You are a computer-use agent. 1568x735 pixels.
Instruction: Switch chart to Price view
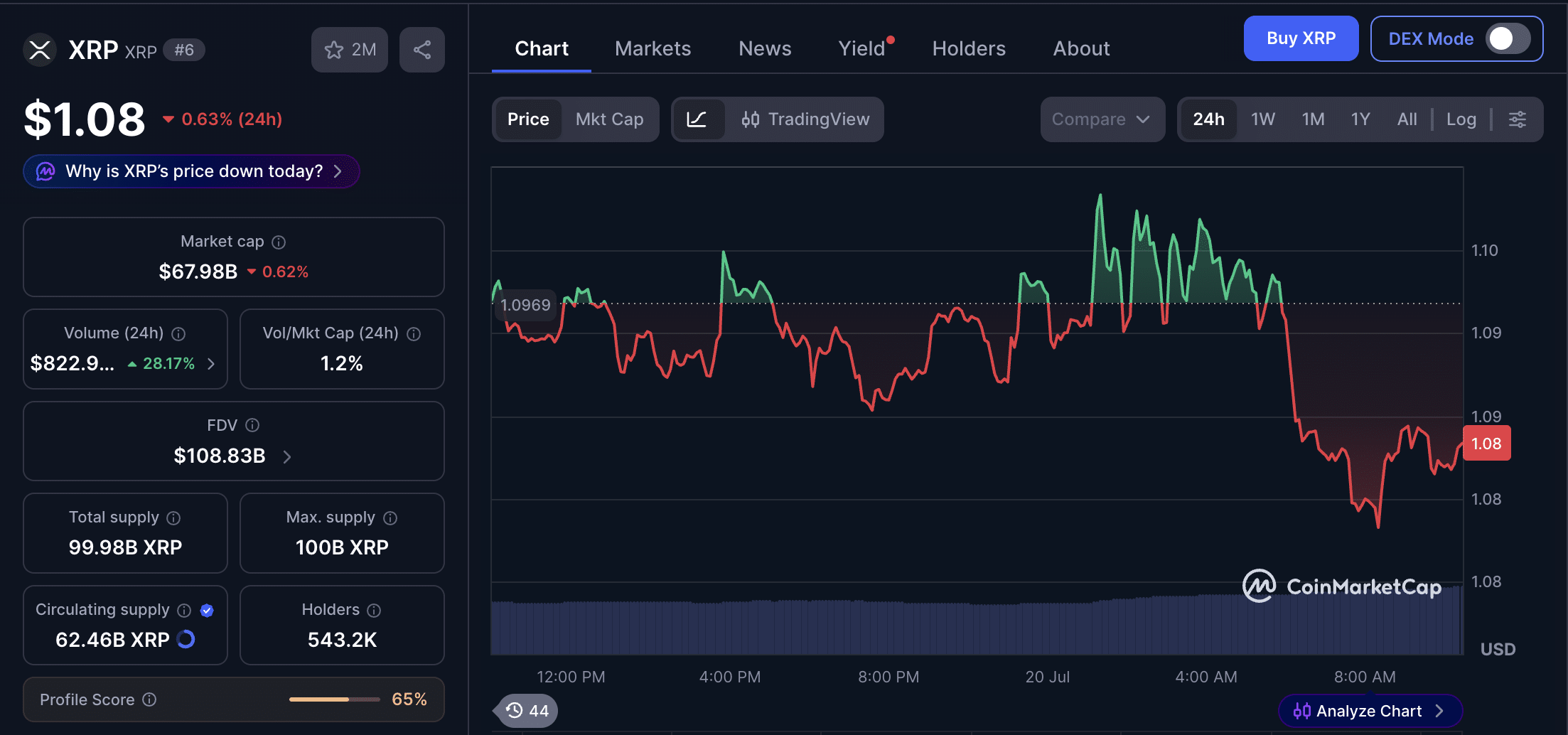(x=528, y=119)
